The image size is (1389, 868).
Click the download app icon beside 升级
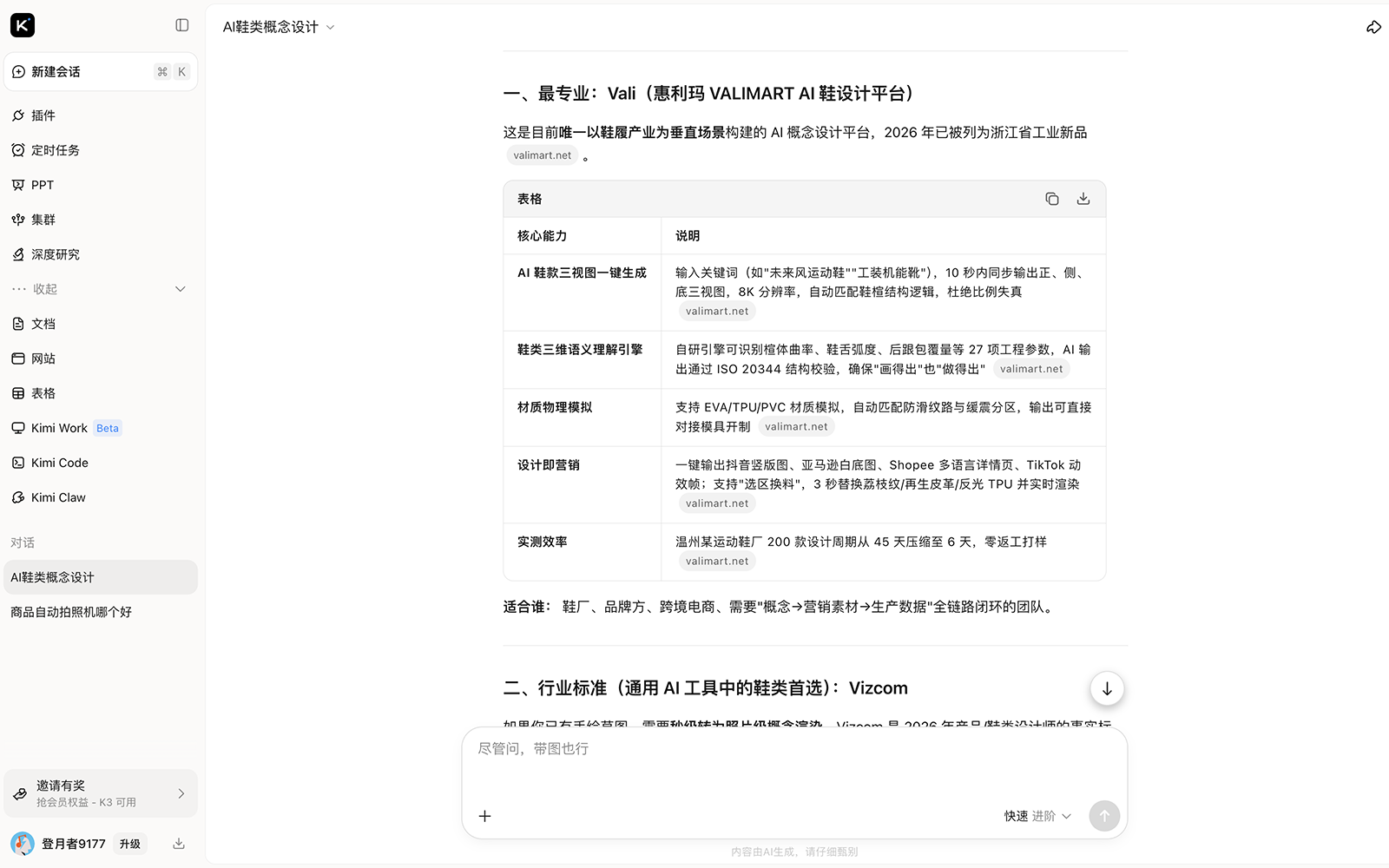click(x=179, y=844)
